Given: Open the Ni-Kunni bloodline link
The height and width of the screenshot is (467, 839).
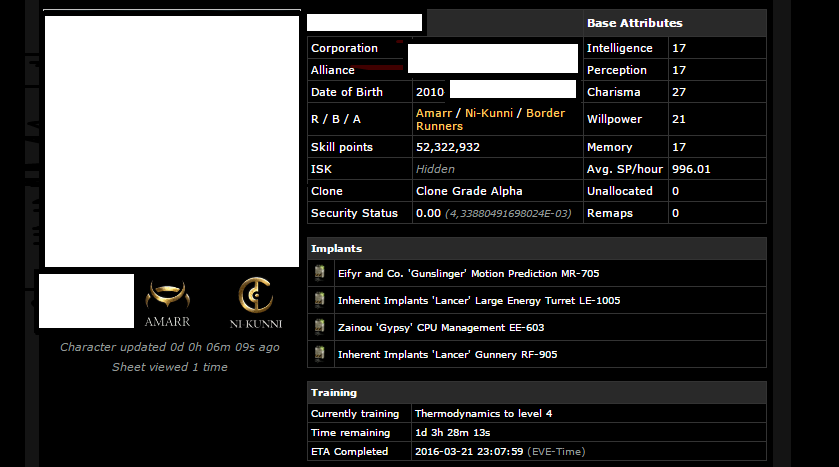Looking at the screenshot, I should tap(489, 113).
